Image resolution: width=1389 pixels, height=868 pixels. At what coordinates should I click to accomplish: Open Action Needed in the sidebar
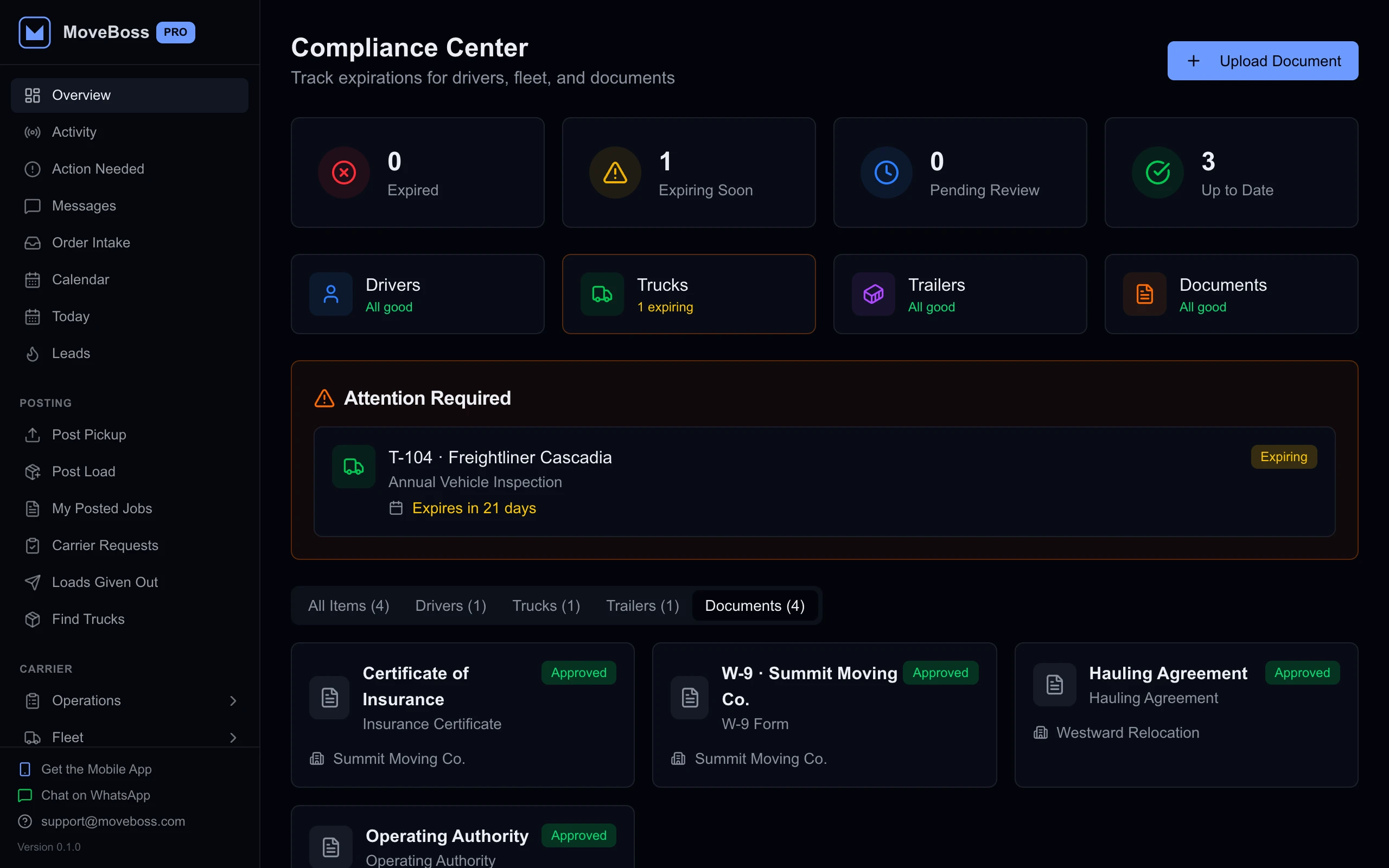point(129,169)
